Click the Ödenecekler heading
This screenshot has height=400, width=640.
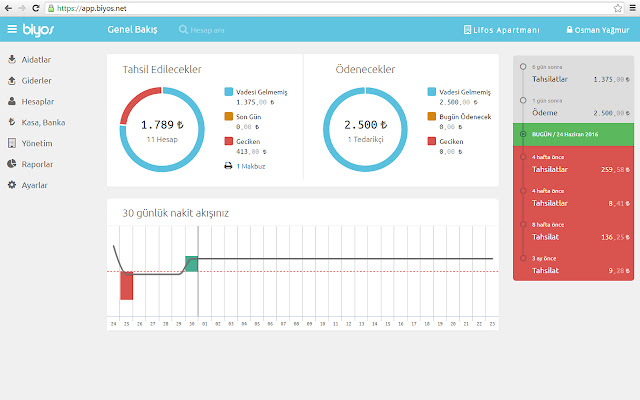click(365, 69)
